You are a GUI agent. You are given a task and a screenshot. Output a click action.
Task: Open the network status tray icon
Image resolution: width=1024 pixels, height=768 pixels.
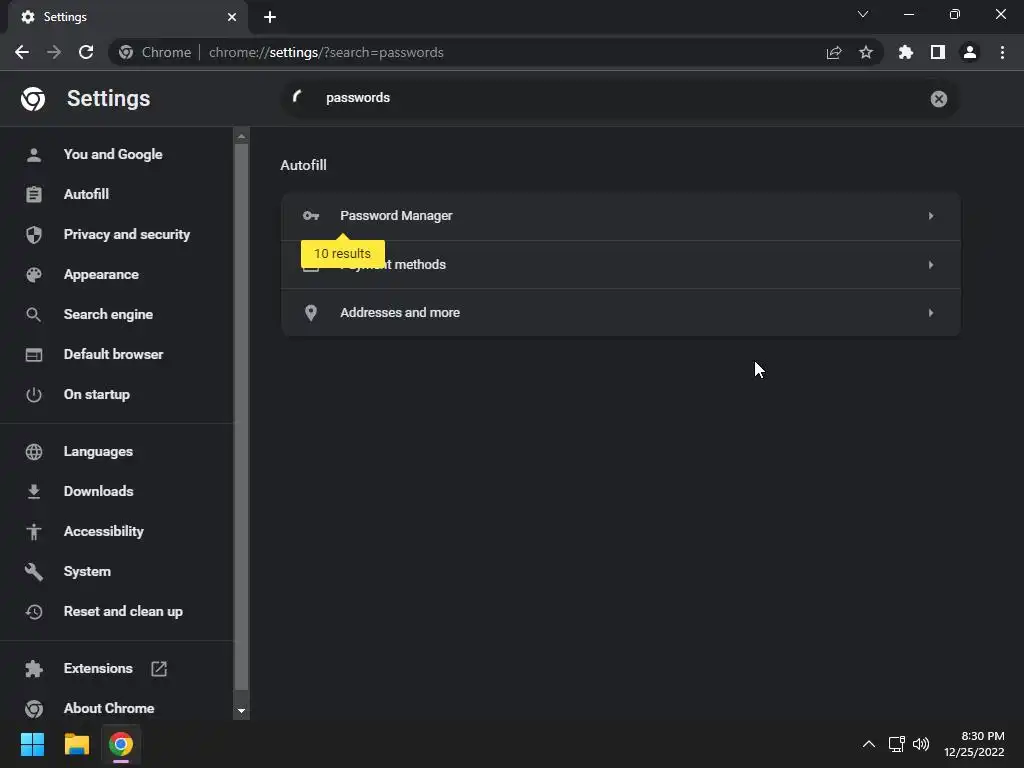pos(897,744)
